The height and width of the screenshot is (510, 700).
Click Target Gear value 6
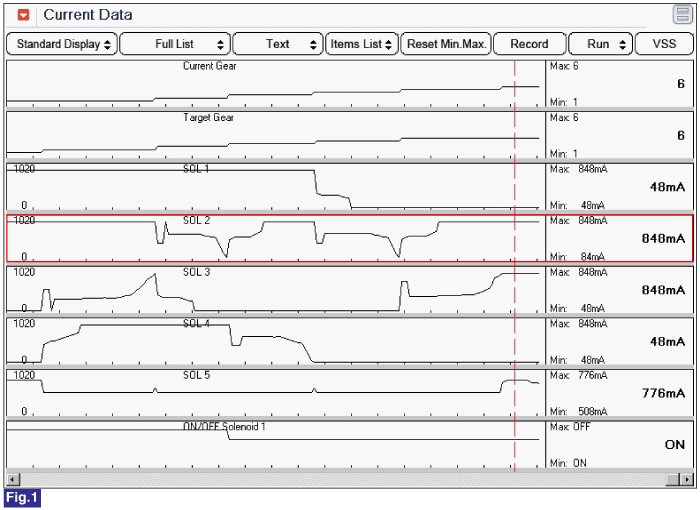click(x=681, y=135)
